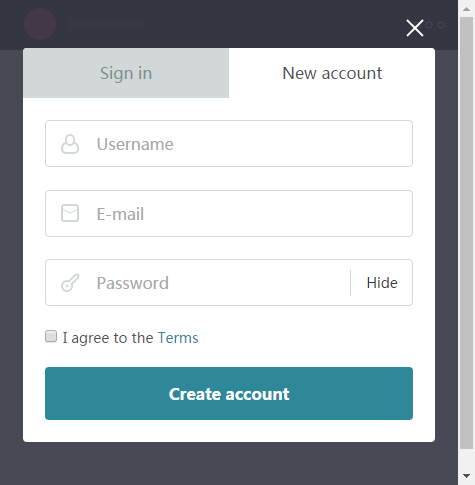Click the round avatar logo behind overlay
The height and width of the screenshot is (485, 475).
tap(40, 24)
